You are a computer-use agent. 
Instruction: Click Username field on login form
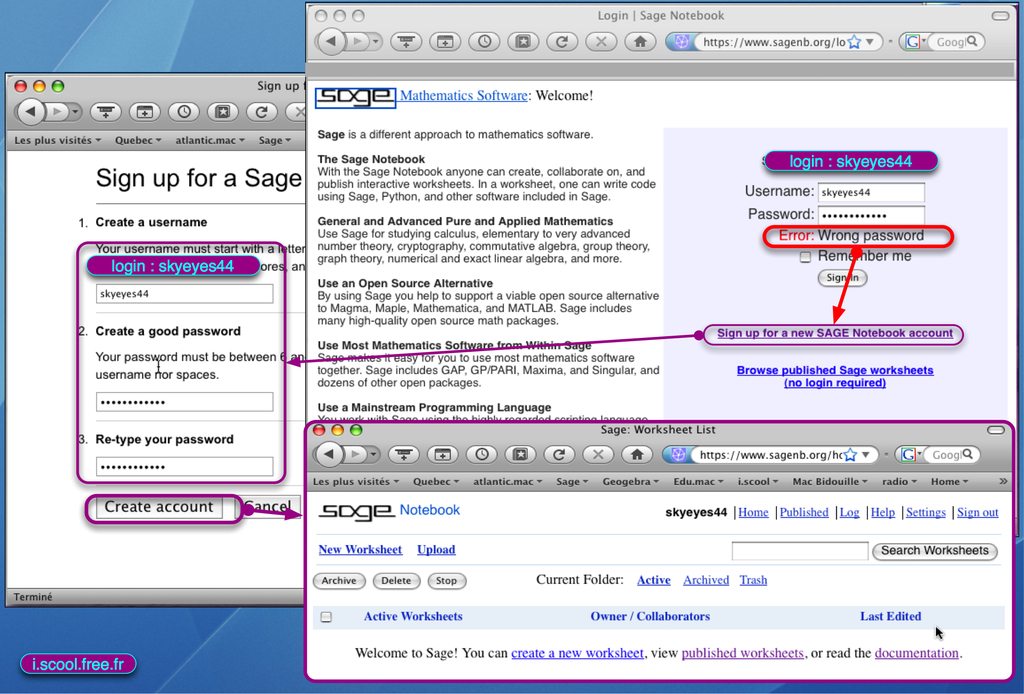871,193
